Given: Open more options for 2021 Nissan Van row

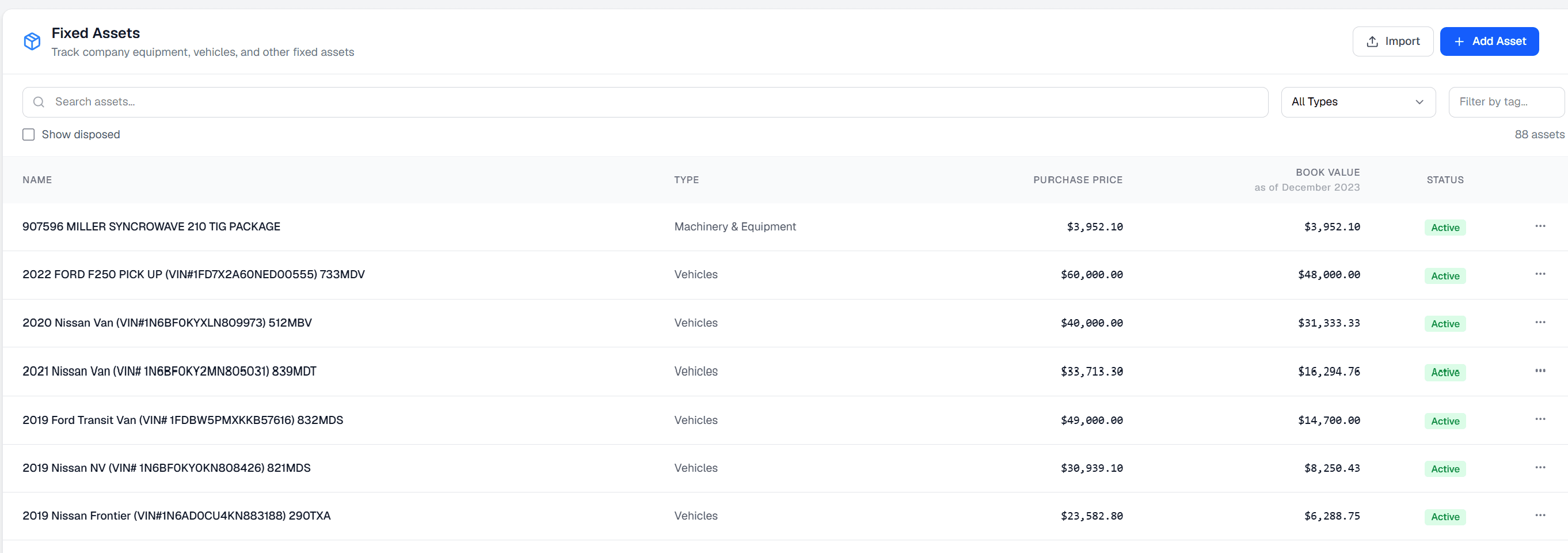Looking at the screenshot, I should pyautogui.click(x=1540, y=371).
